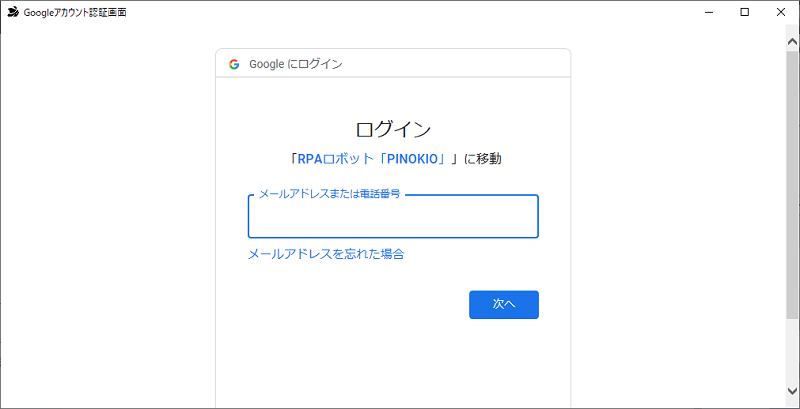This screenshot has width=800, height=409.
Task: Maximize the account authentication window
Action: click(744, 12)
